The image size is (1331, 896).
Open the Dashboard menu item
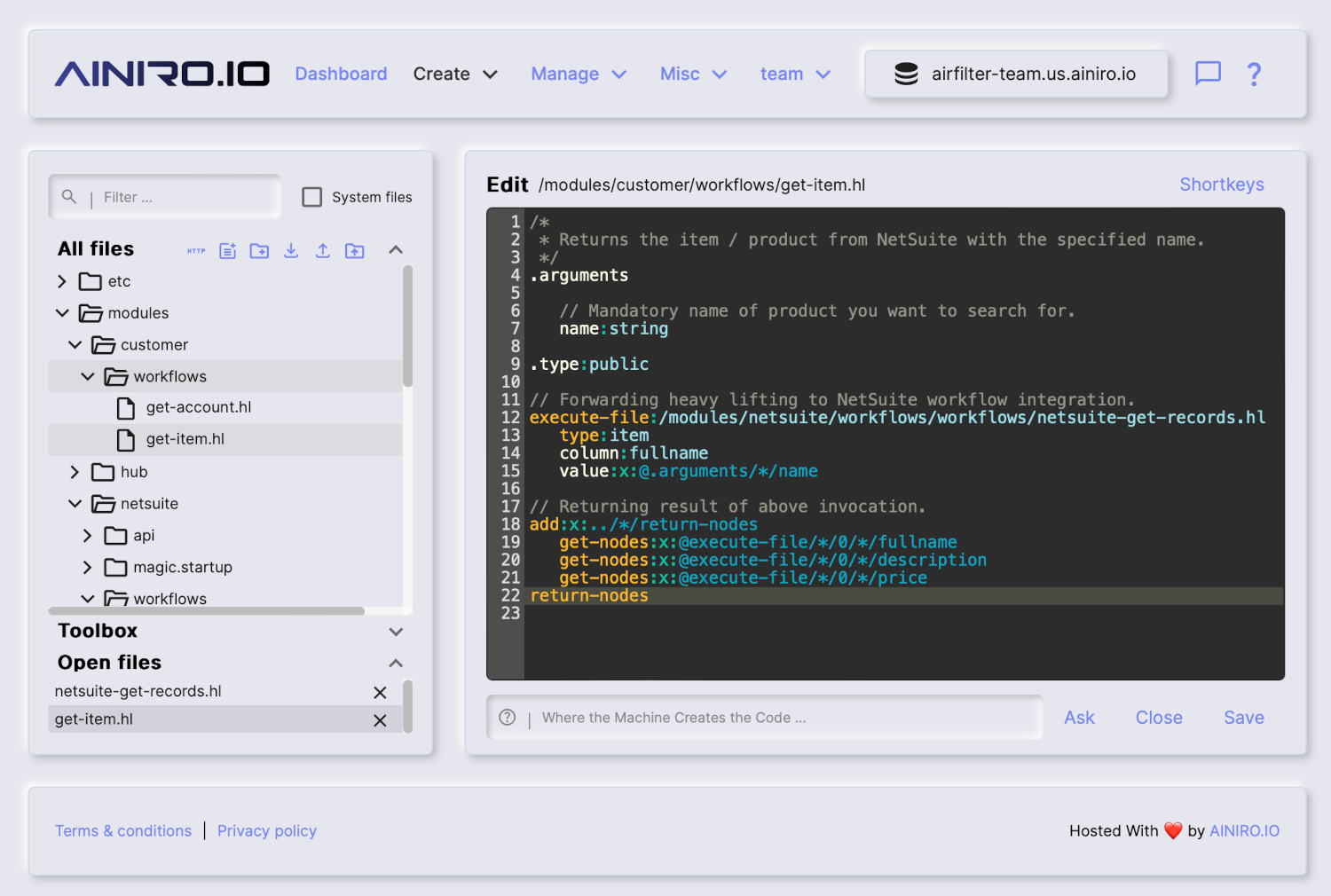(341, 74)
